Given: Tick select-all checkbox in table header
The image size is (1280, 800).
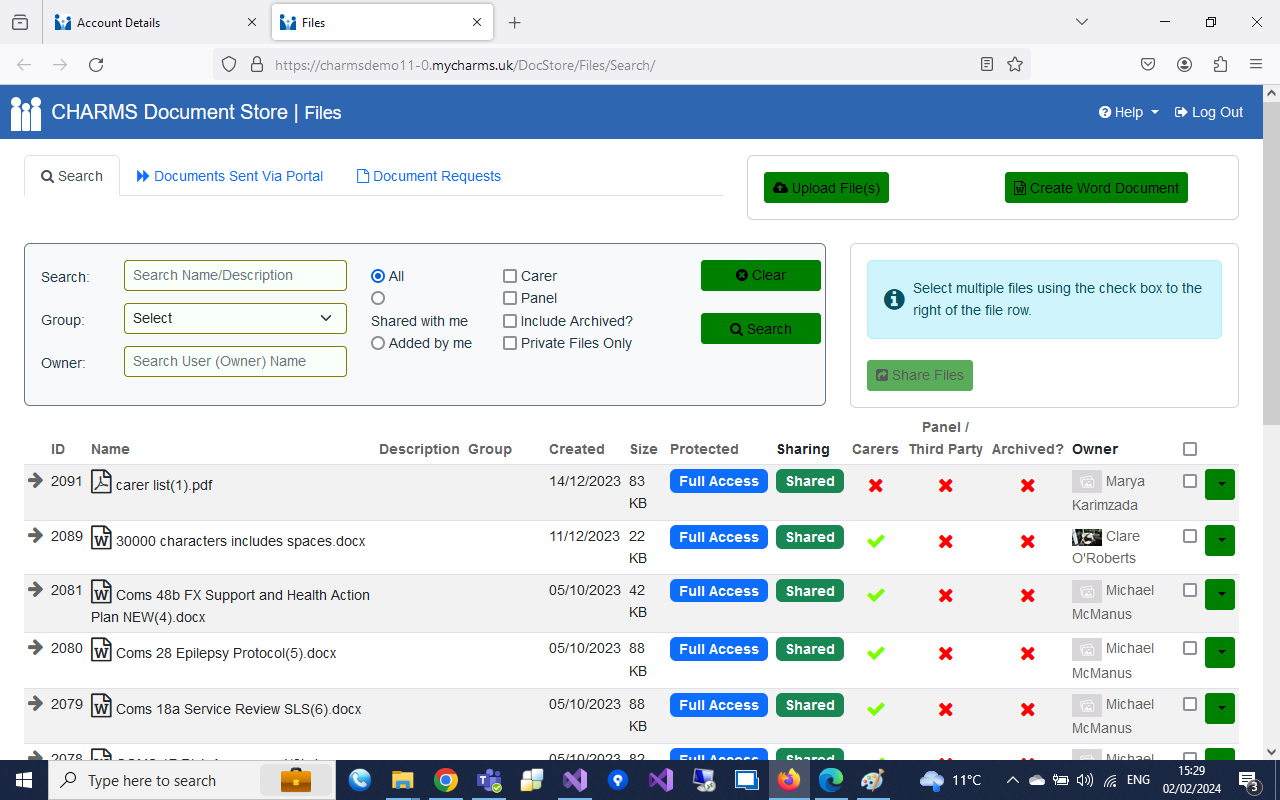Looking at the screenshot, I should point(1190,449).
